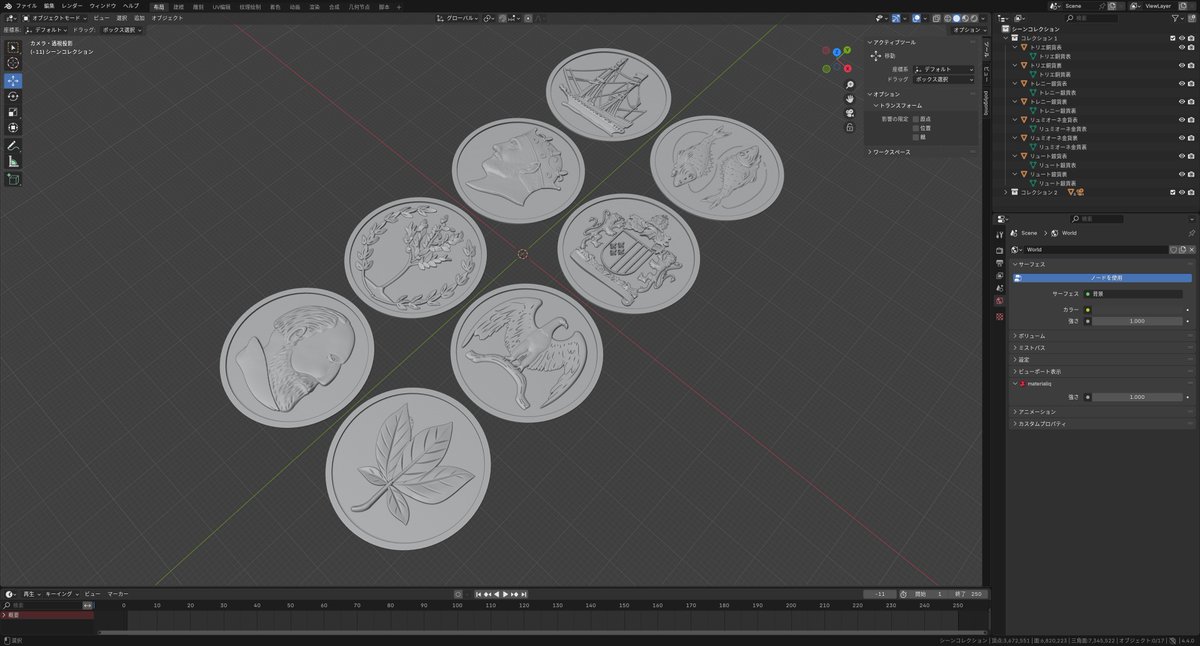Open the Texture properties tab icon

click(999, 316)
